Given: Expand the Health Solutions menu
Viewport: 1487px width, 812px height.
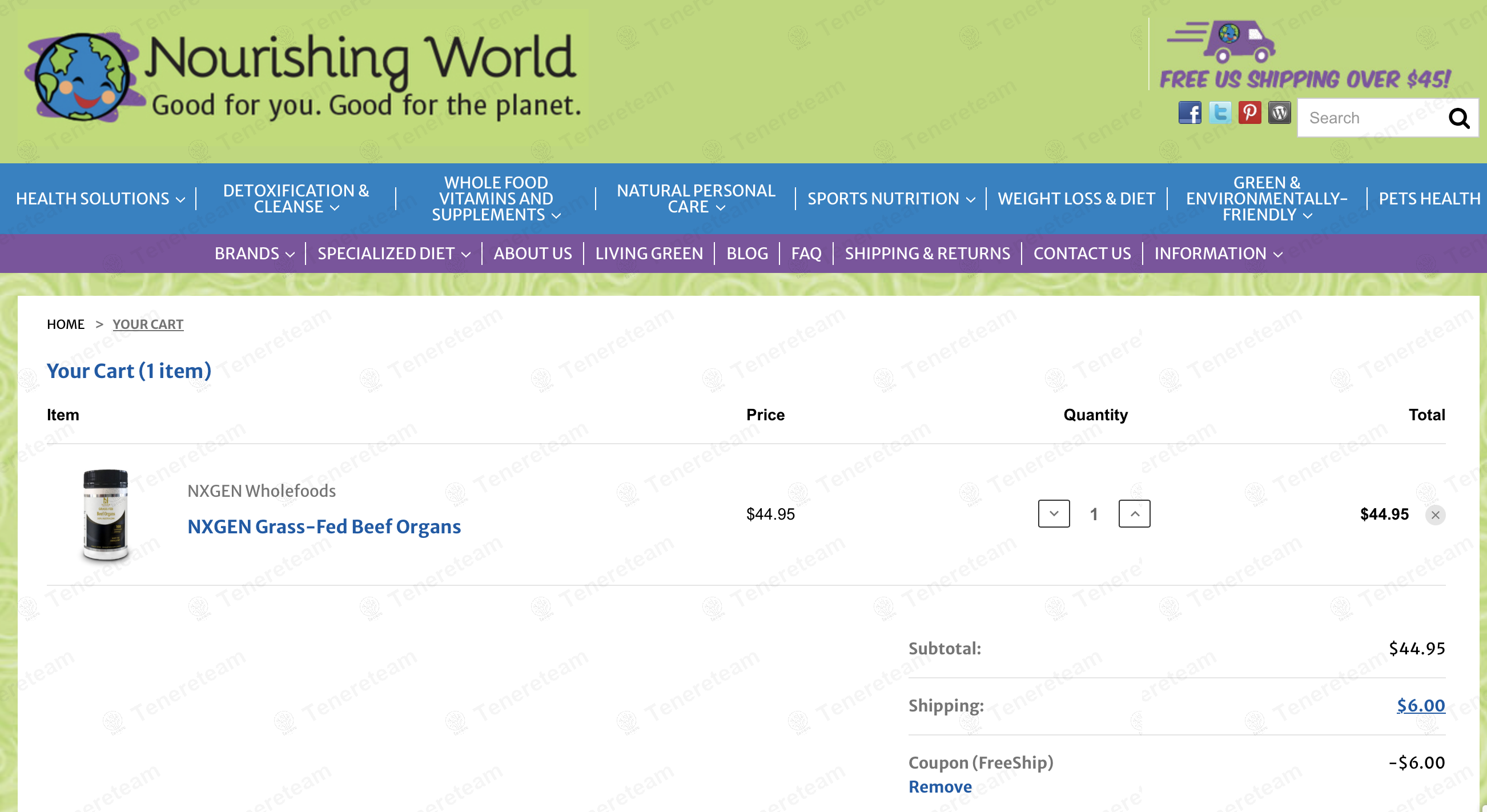Looking at the screenshot, I should click(x=101, y=199).
